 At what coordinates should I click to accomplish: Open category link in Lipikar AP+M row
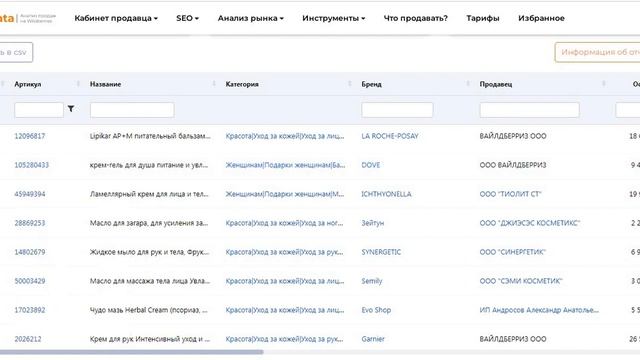(x=285, y=136)
